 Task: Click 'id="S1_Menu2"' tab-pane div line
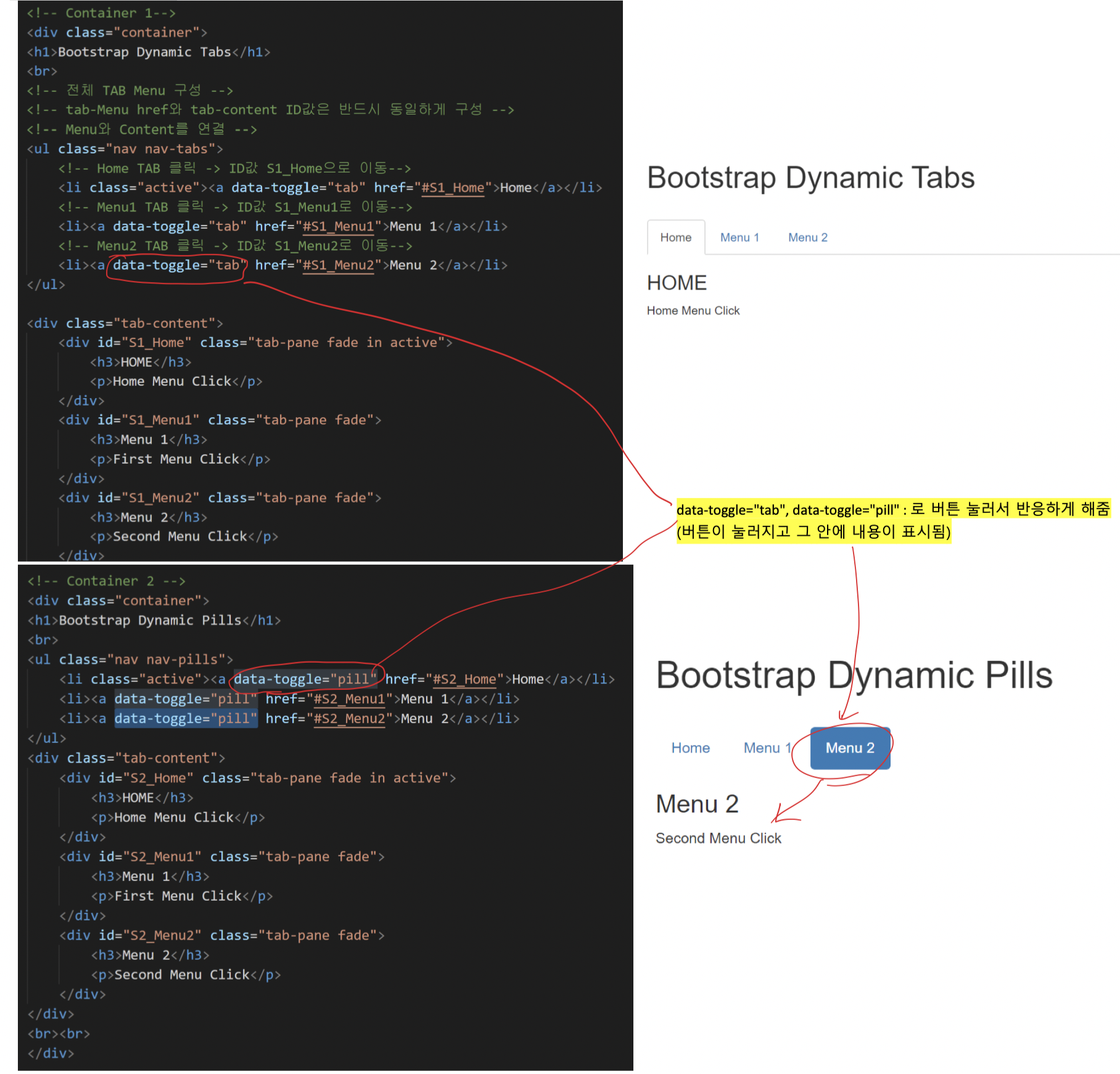click(220, 498)
